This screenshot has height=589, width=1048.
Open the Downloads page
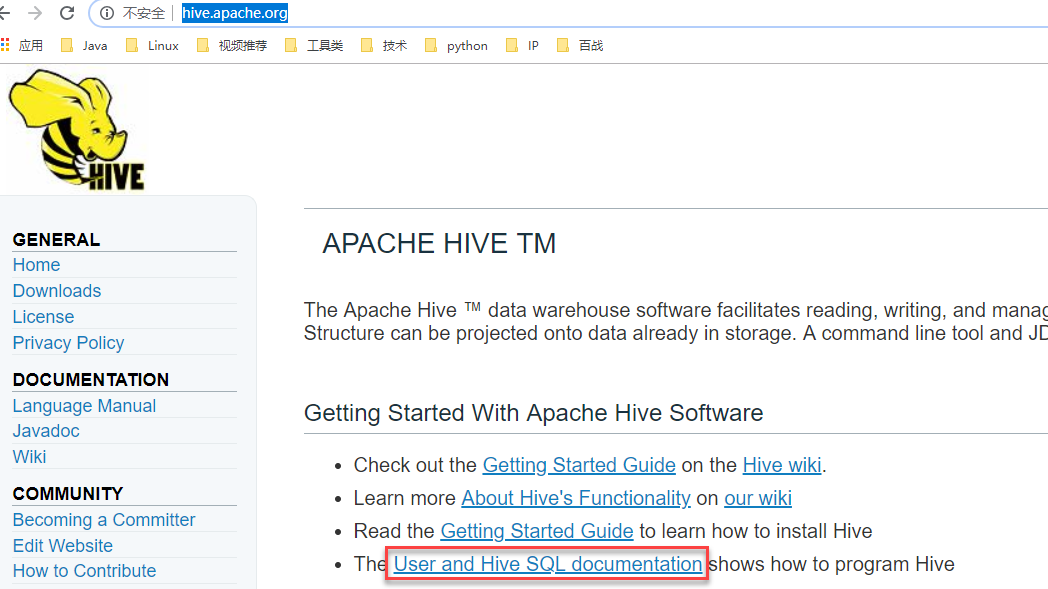pyautogui.click(x=56, y=290)
